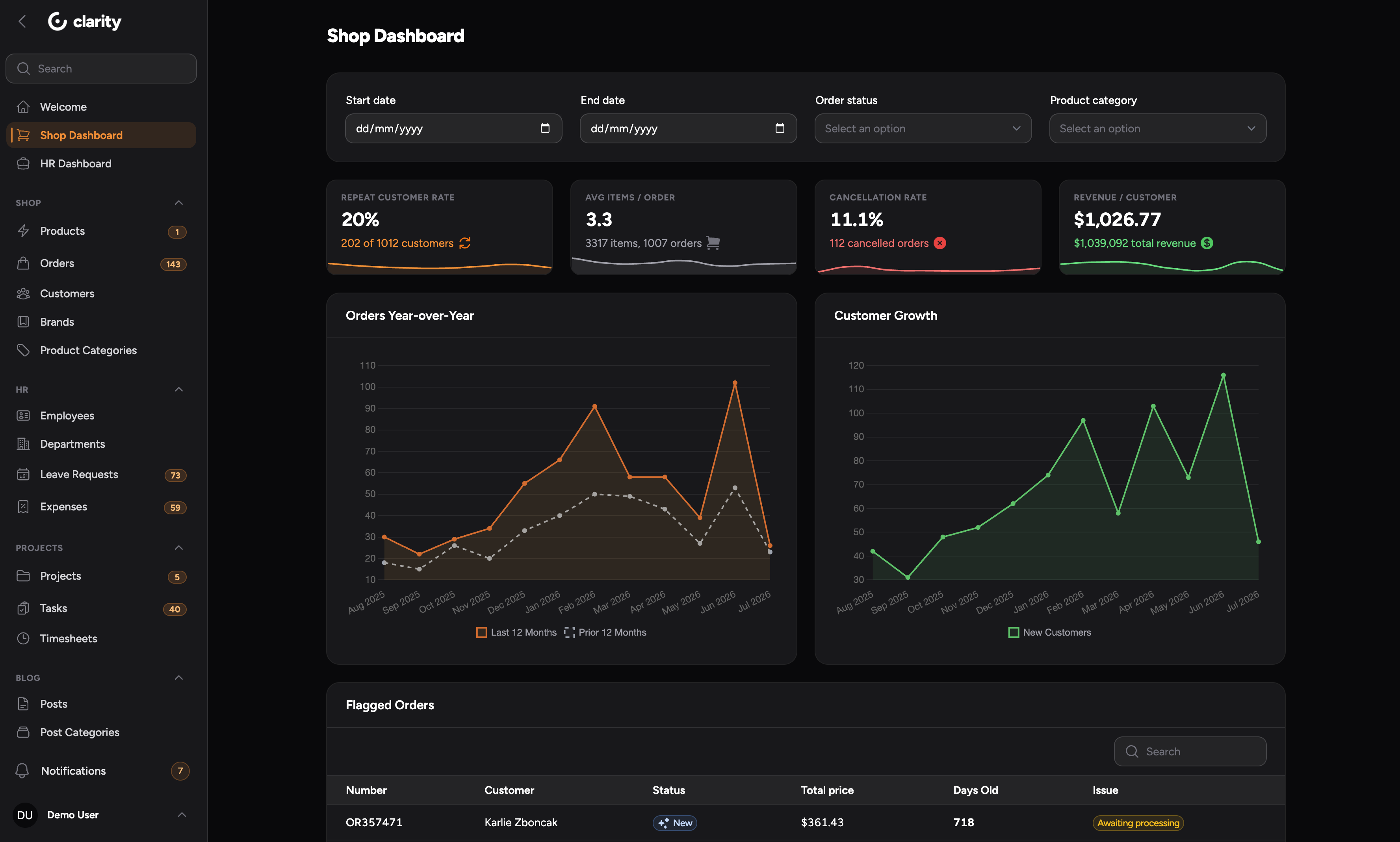Open the Order status dropdown
The height and width of the screenshot is (842, 1400).
(923, 128)
